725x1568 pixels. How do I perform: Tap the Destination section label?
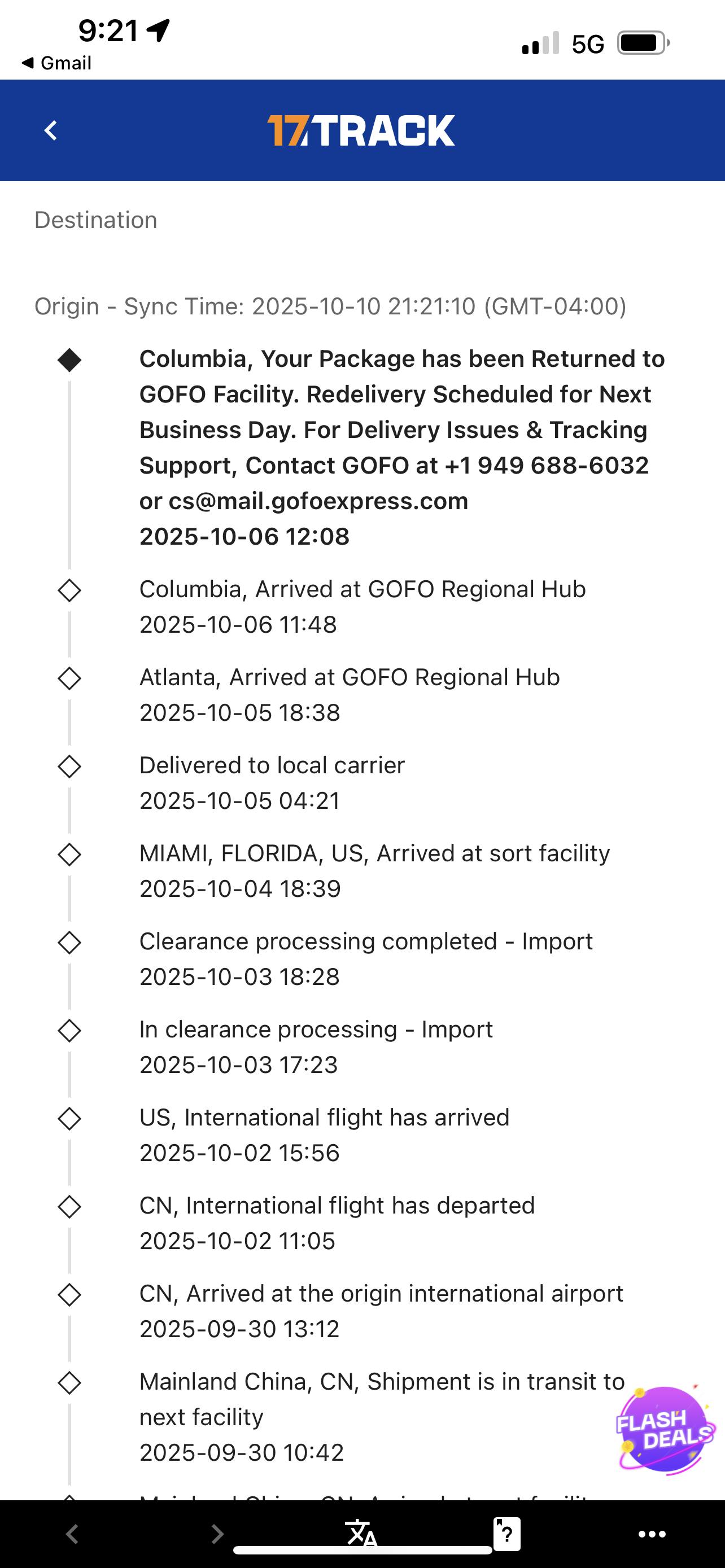pyautogui.click(x=95, y=220)
